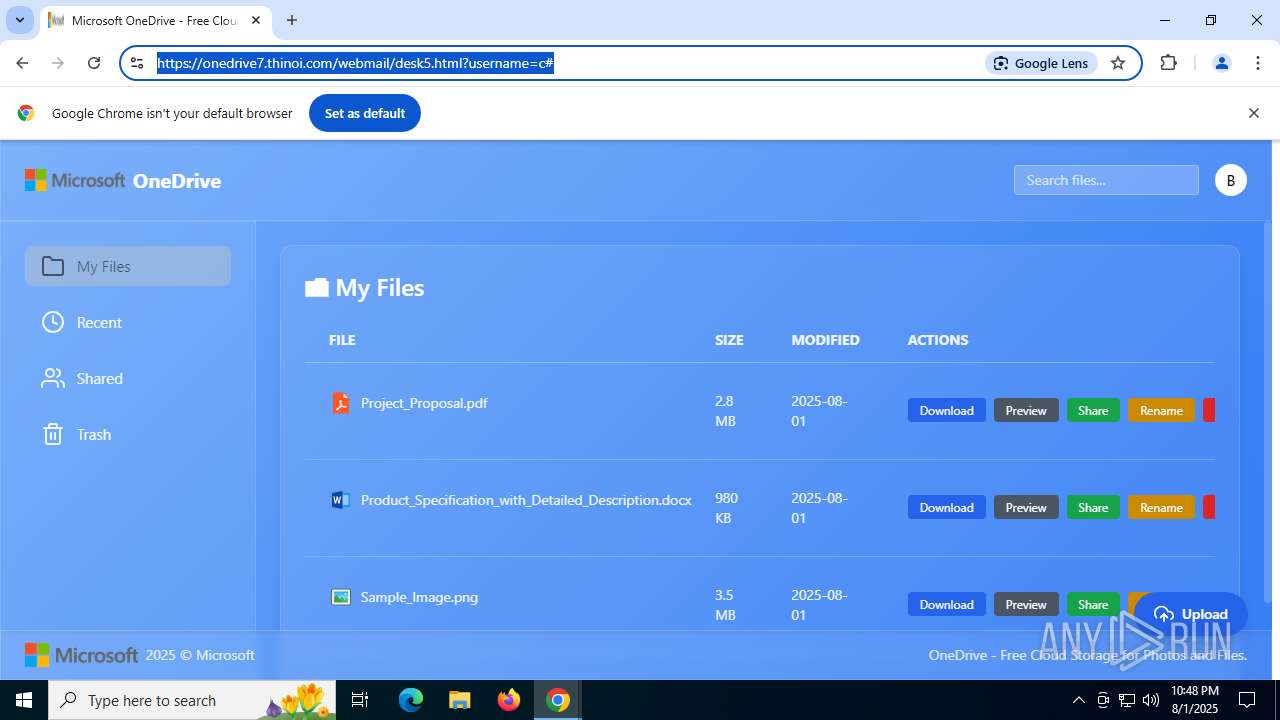1280x720 pixels.
Task: Bookmark this page with star icon
Action: coord(1118,63)
